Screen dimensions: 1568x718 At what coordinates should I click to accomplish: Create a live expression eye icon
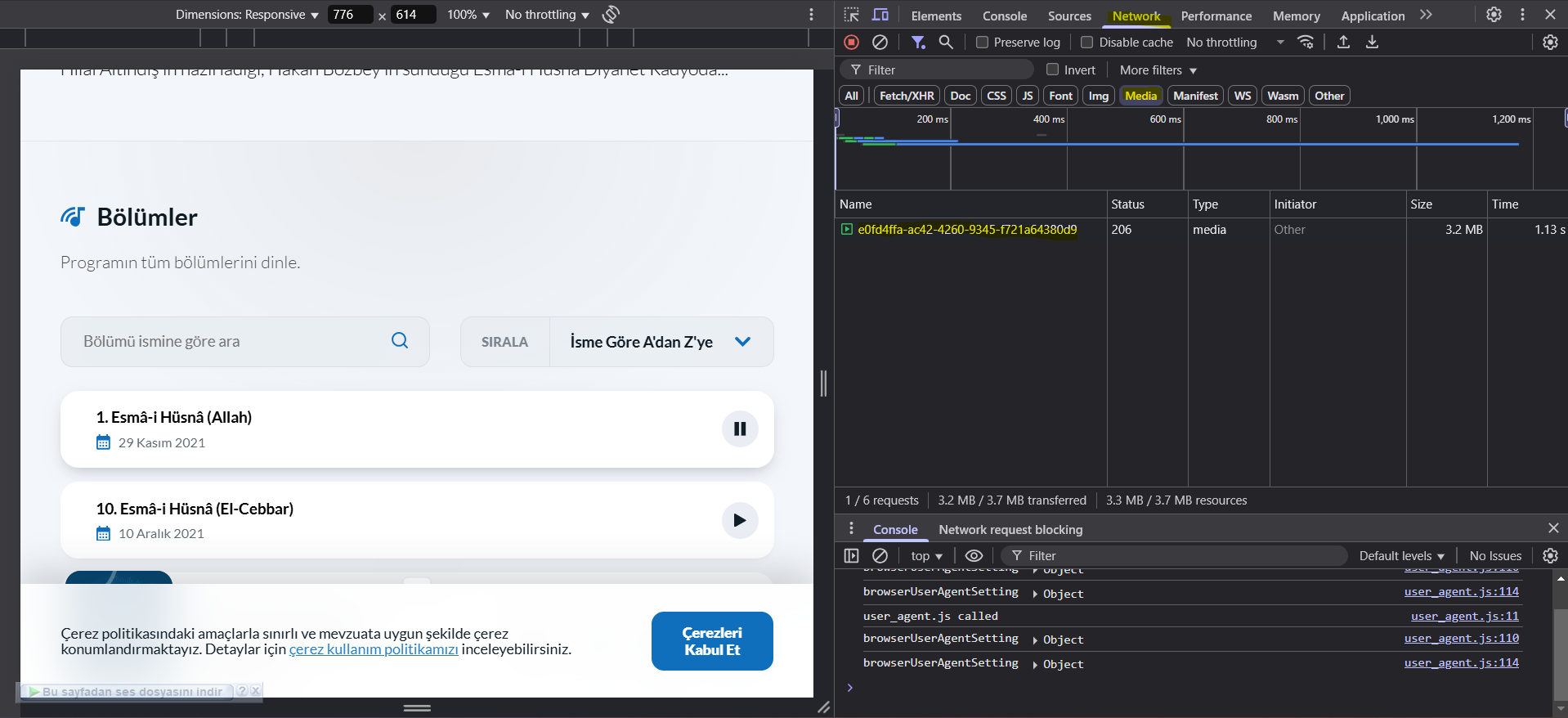click(x=974, y=555)
